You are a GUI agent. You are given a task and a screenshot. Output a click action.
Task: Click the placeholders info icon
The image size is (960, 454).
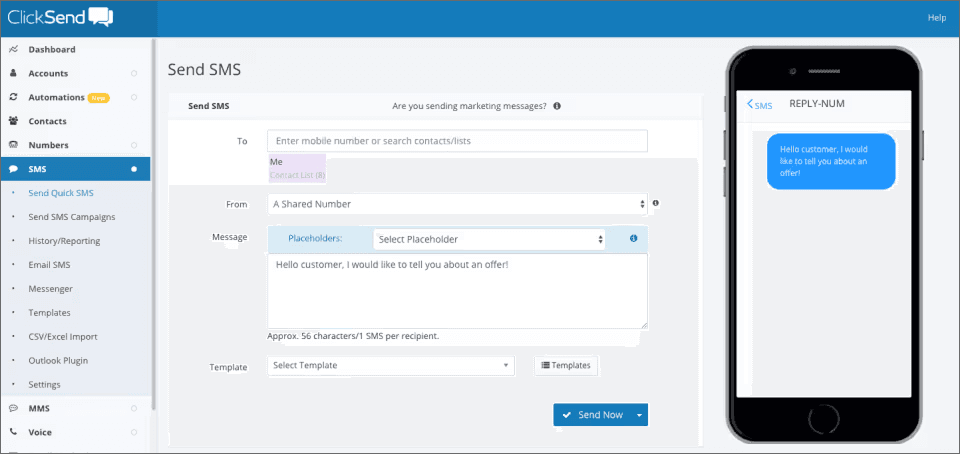634,239
